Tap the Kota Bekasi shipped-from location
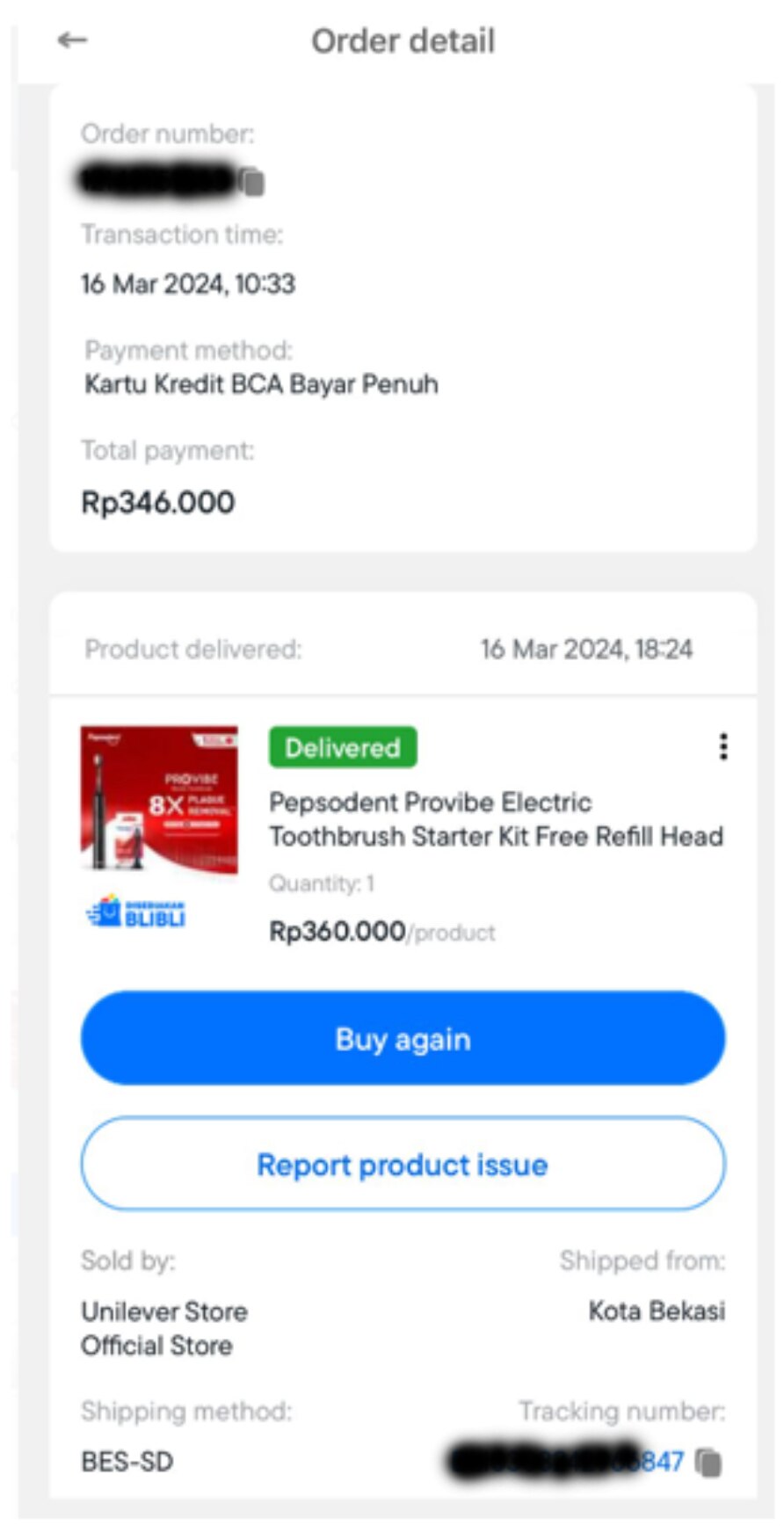The height and width of the screenshot is (1533, 784). point(657,1311)
